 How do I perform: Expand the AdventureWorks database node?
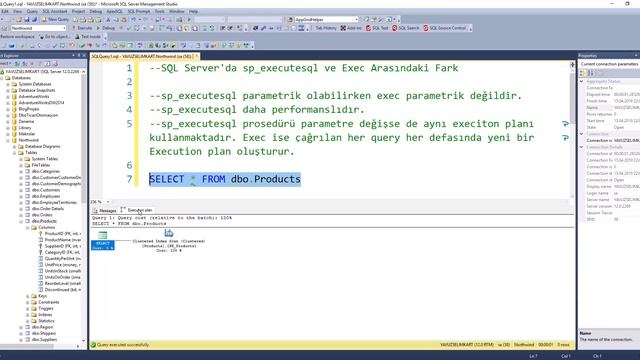pos(8,97)
